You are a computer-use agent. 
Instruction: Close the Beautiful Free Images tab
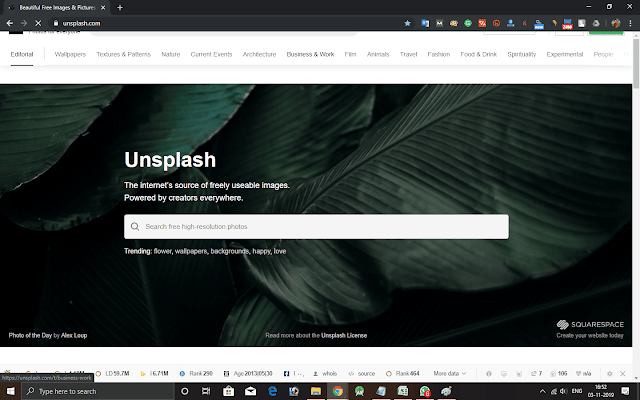103,7
